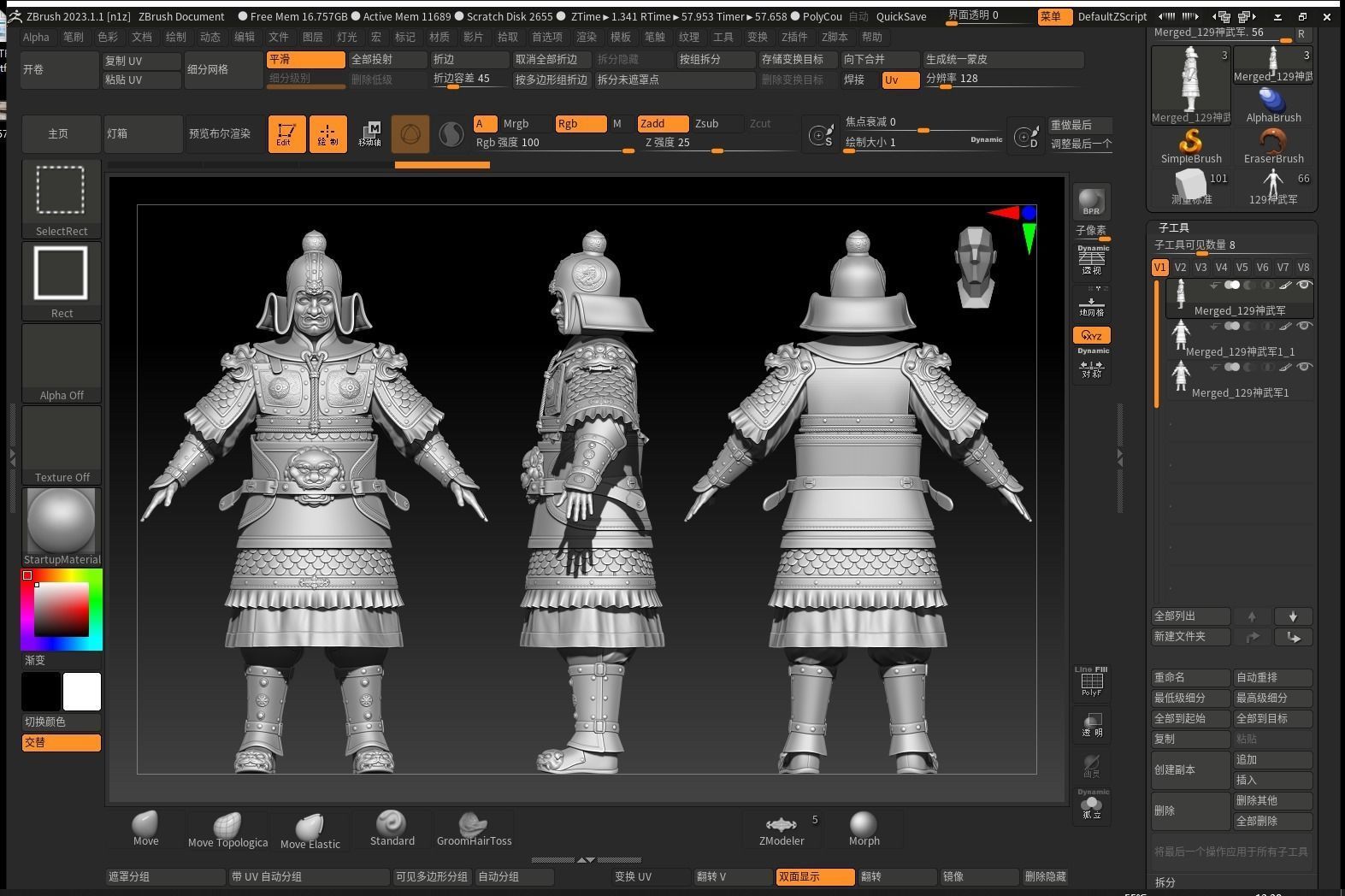Click 创建副本 duplicate subtool button
The width and height of the screenshot is (1345, 896).
(1190, 769)
